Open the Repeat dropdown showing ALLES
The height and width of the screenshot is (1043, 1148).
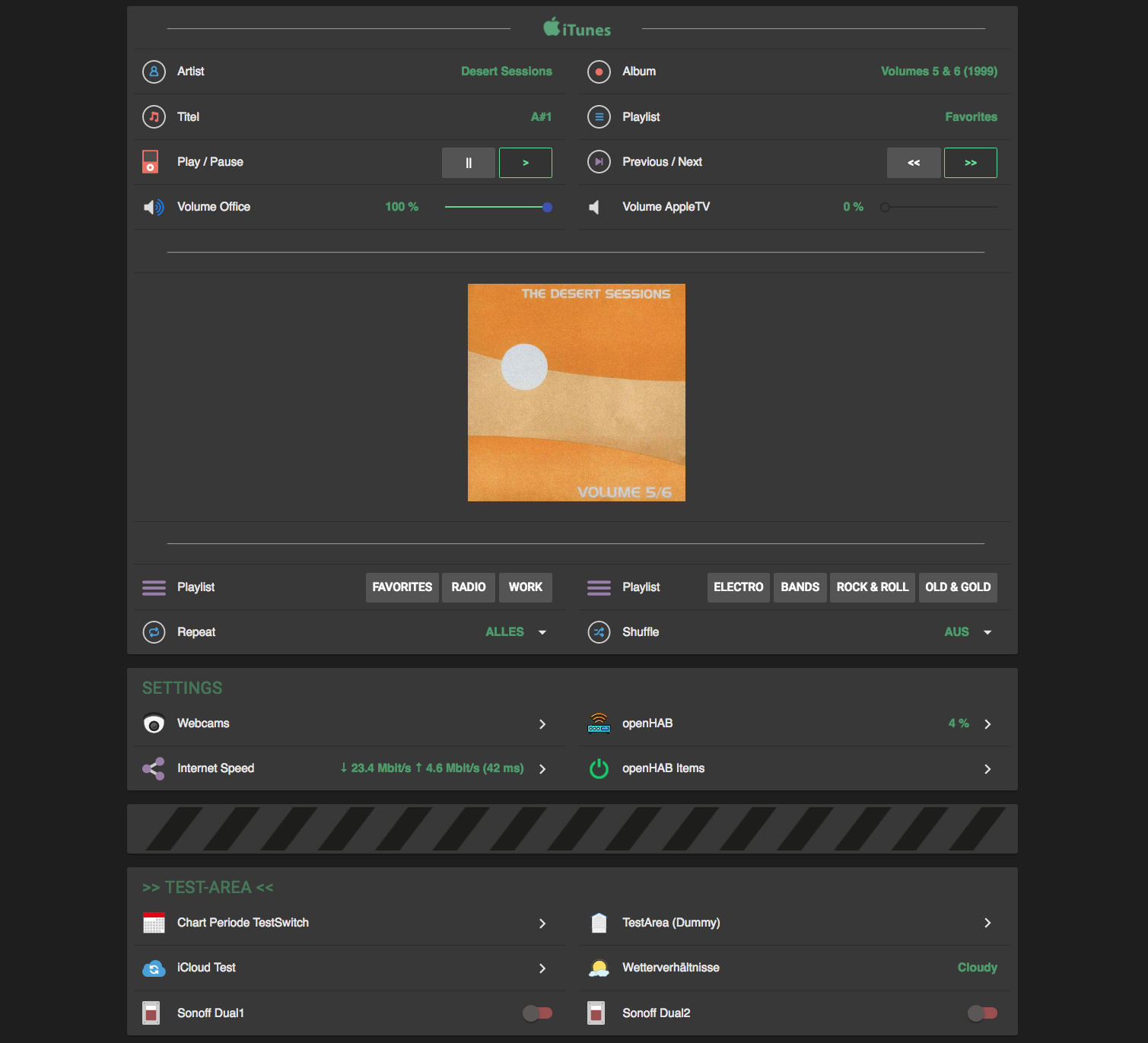point(516,632)
